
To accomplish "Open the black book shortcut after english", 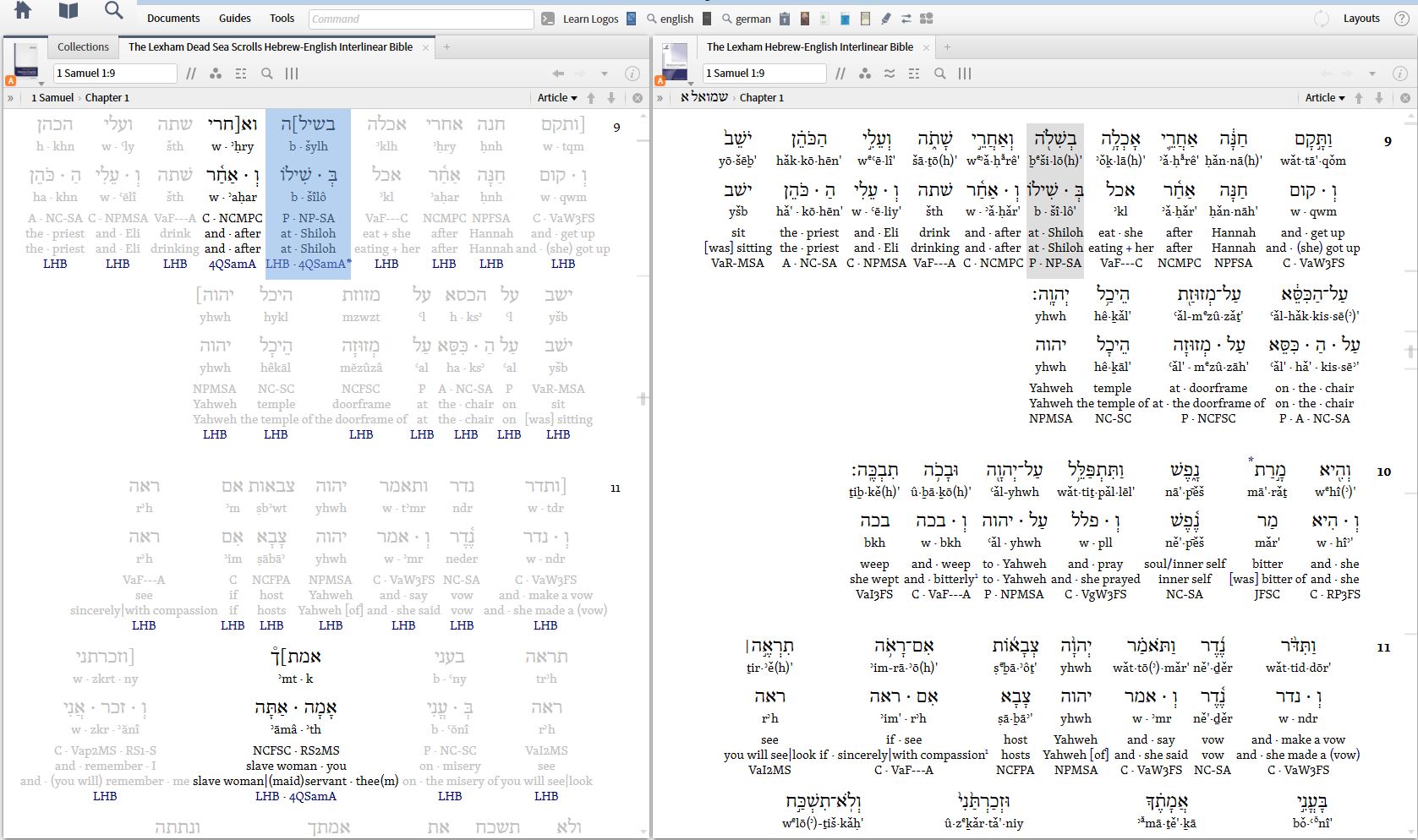I will click(x=707, y=19).
